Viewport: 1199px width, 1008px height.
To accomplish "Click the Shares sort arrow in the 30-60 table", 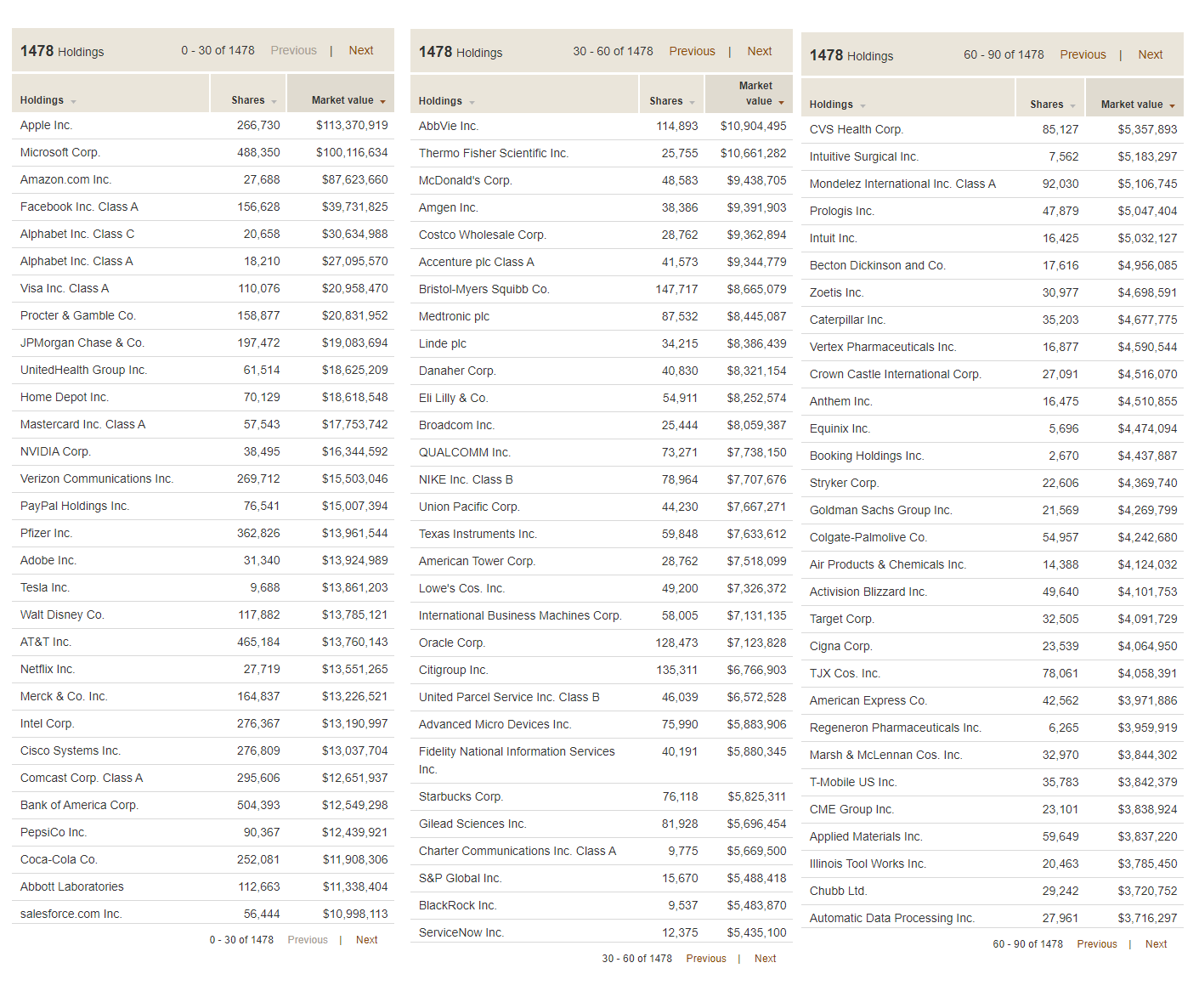I will click(693, 103).
